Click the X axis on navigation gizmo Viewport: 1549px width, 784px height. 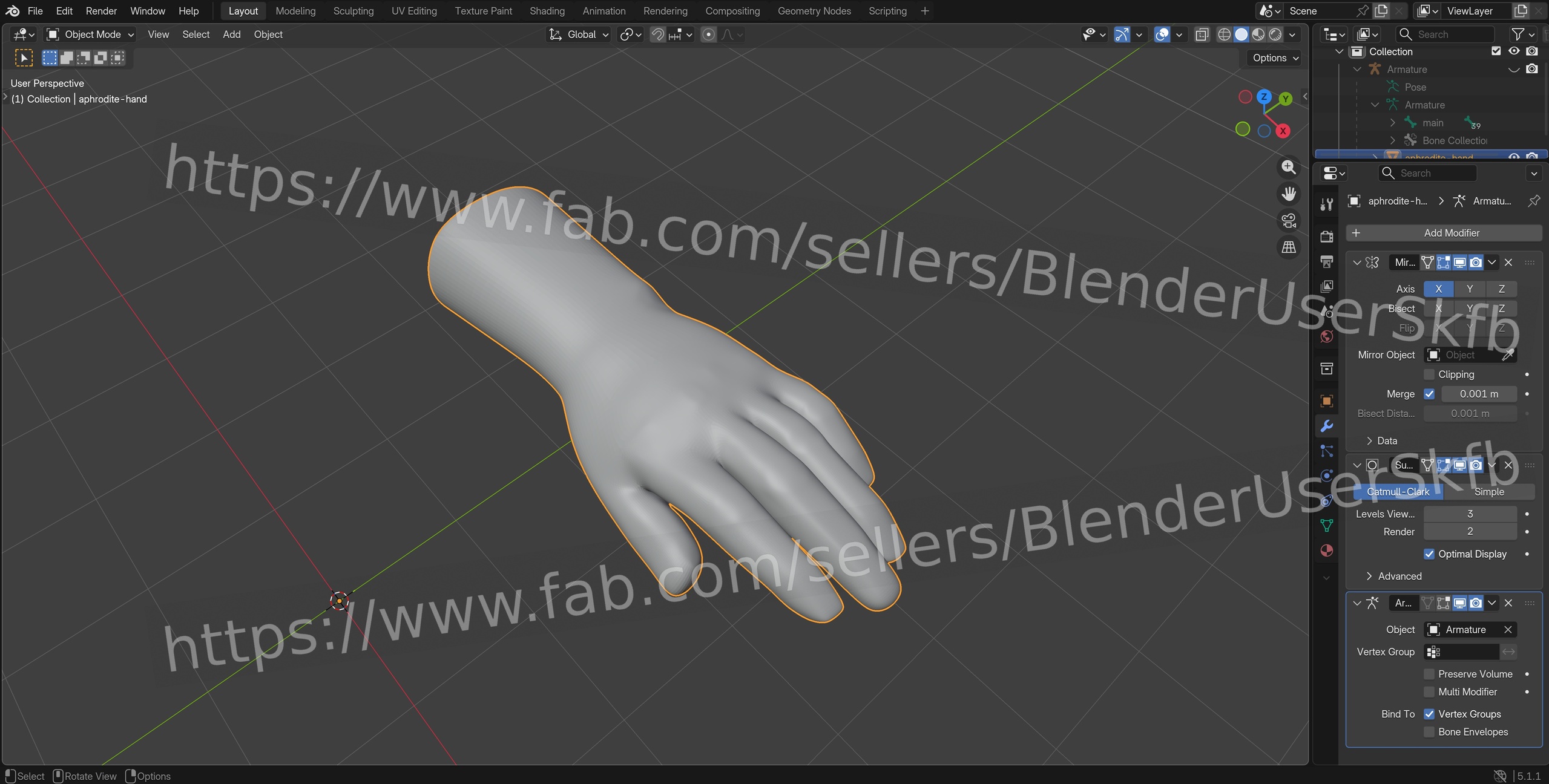point(1283,131)
